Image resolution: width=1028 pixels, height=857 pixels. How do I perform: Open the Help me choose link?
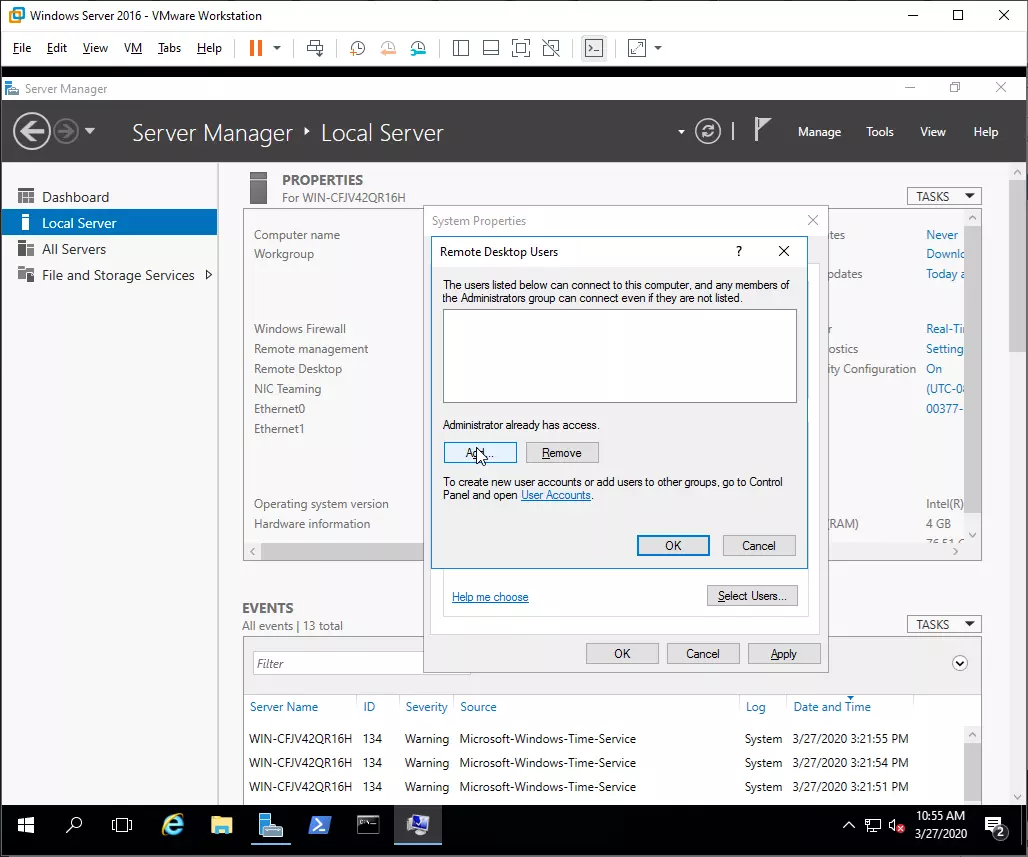tap(490, 597)
